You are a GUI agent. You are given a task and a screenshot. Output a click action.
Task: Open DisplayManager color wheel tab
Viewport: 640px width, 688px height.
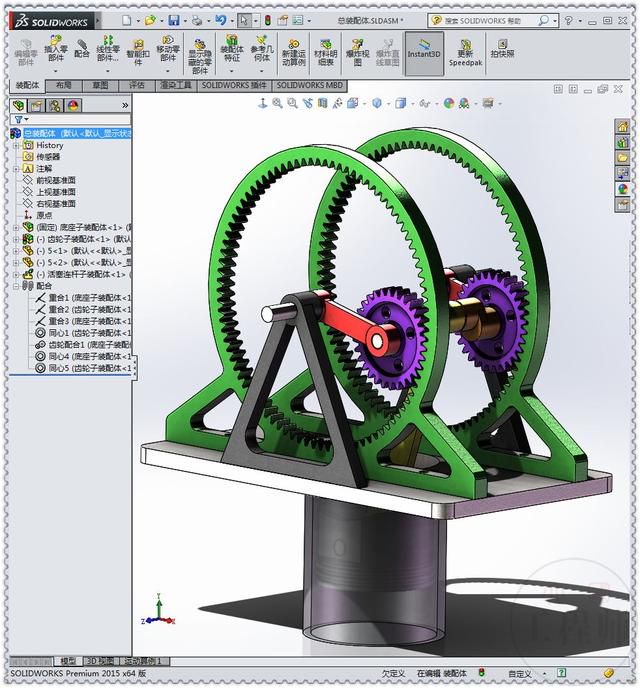73,105
